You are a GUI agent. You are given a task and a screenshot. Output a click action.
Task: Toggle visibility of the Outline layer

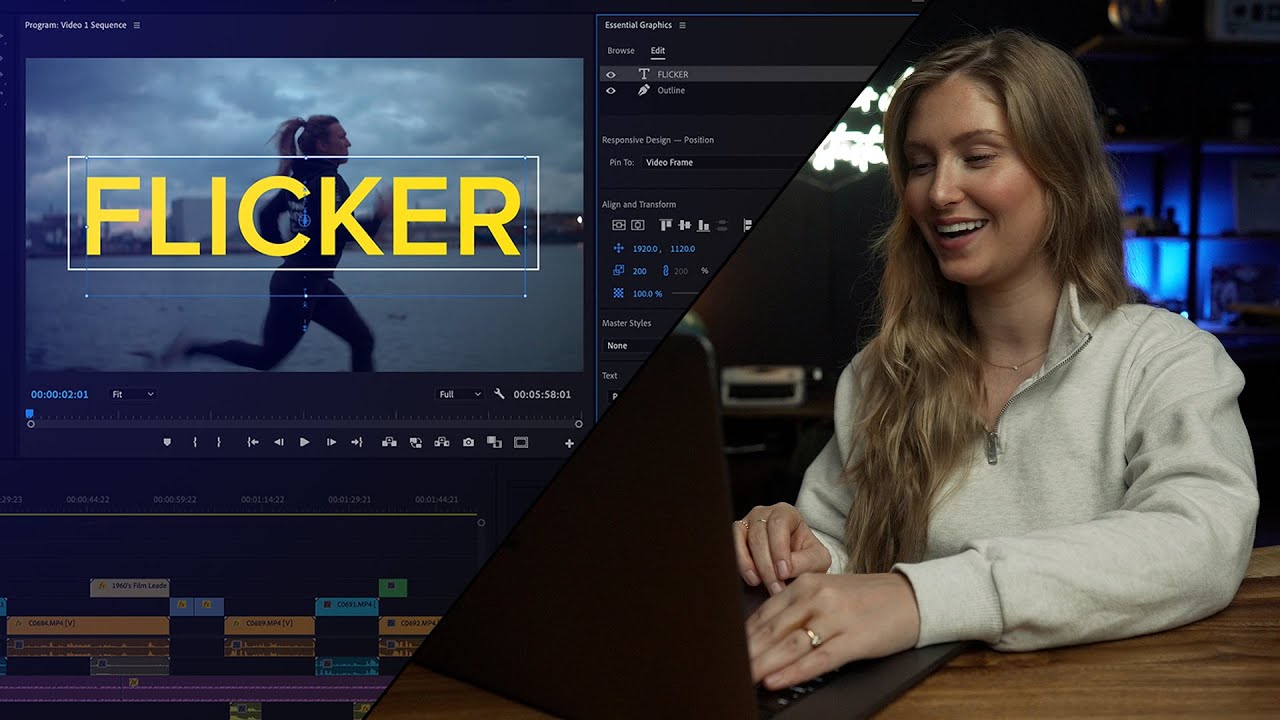(612, 90)
